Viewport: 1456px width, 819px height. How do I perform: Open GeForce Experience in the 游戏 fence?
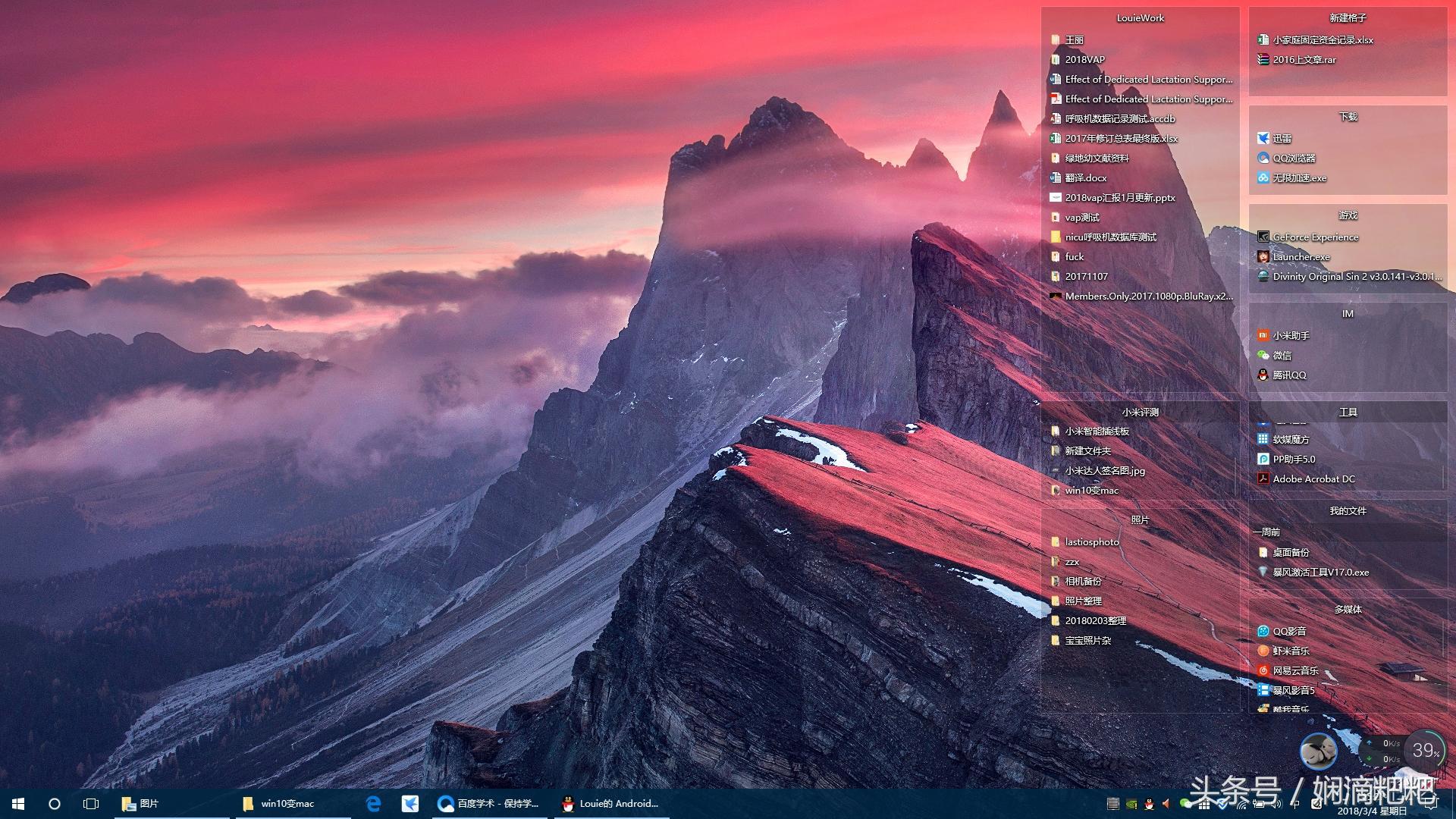(1315, 237)
